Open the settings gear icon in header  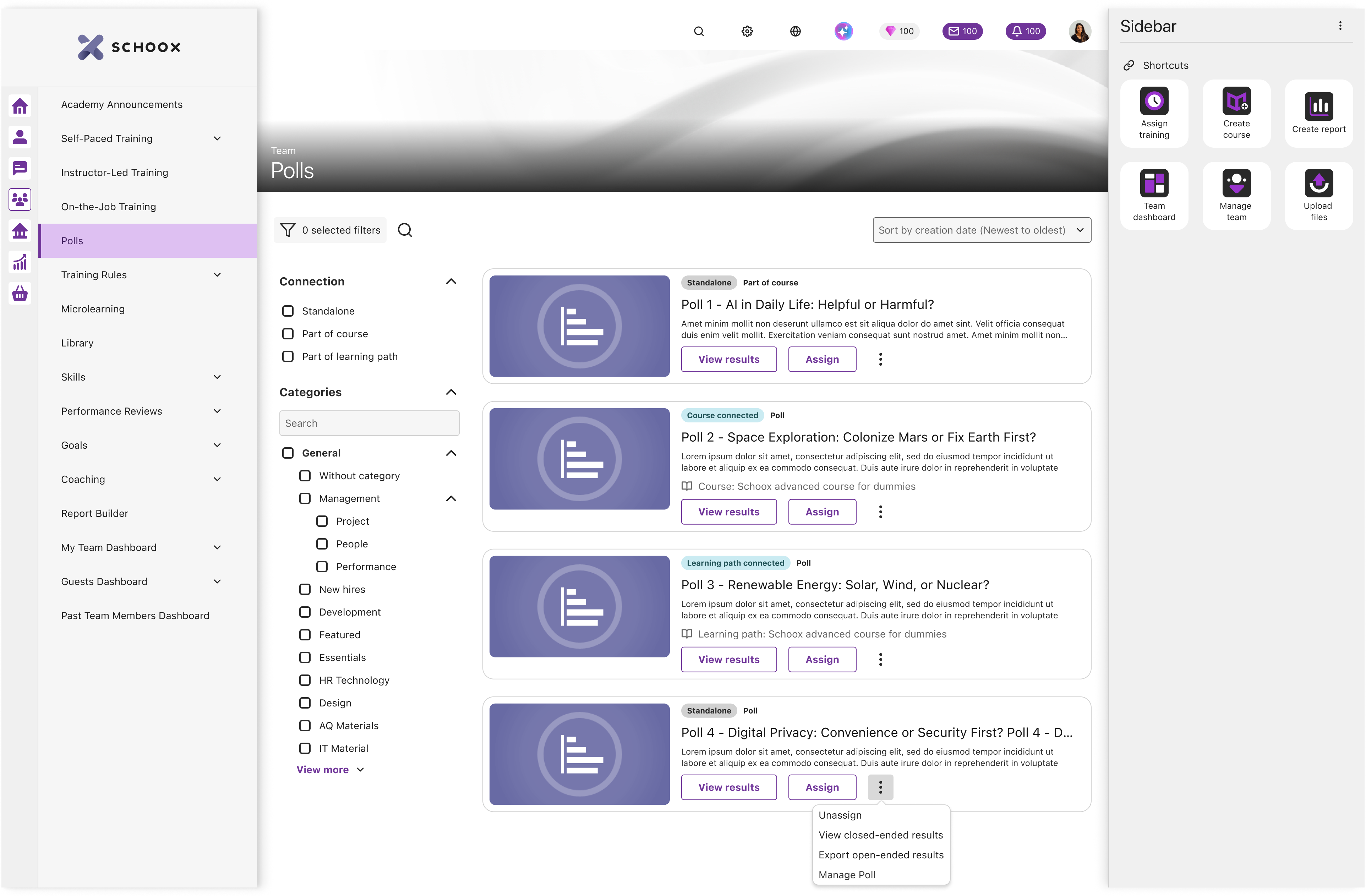(x=747, y=32)
